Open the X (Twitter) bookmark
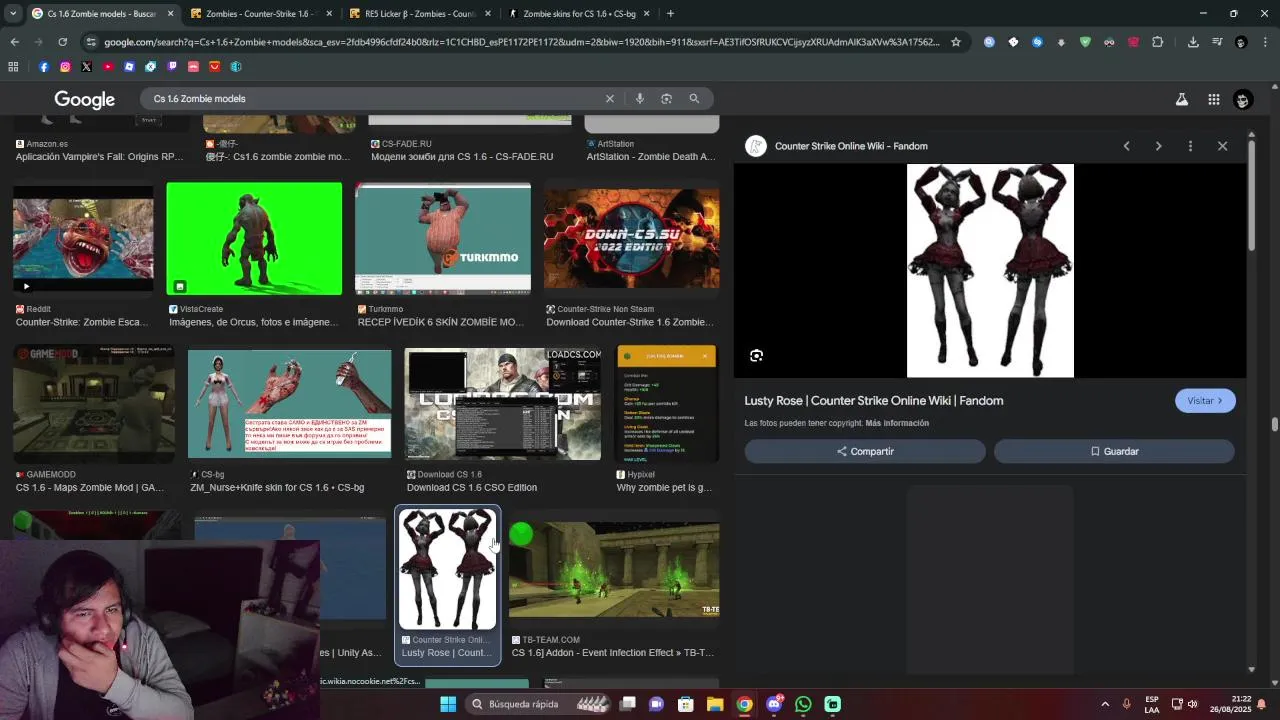Viewport: 1280px width, 720px height. pyautogui.click(x=86, y=67)
